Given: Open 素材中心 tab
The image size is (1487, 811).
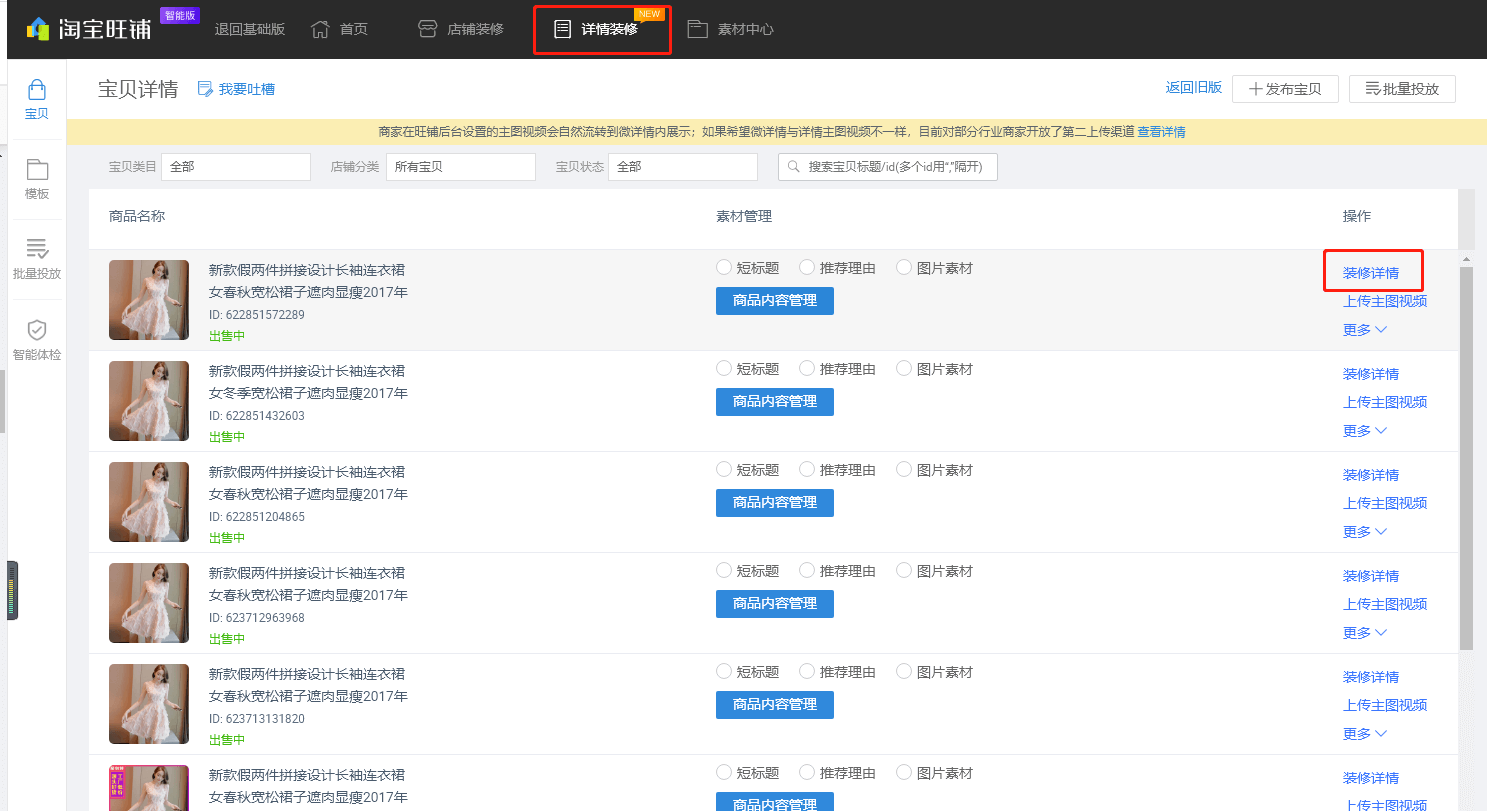Looking at the screenshot, I should [x=731, y=29].
